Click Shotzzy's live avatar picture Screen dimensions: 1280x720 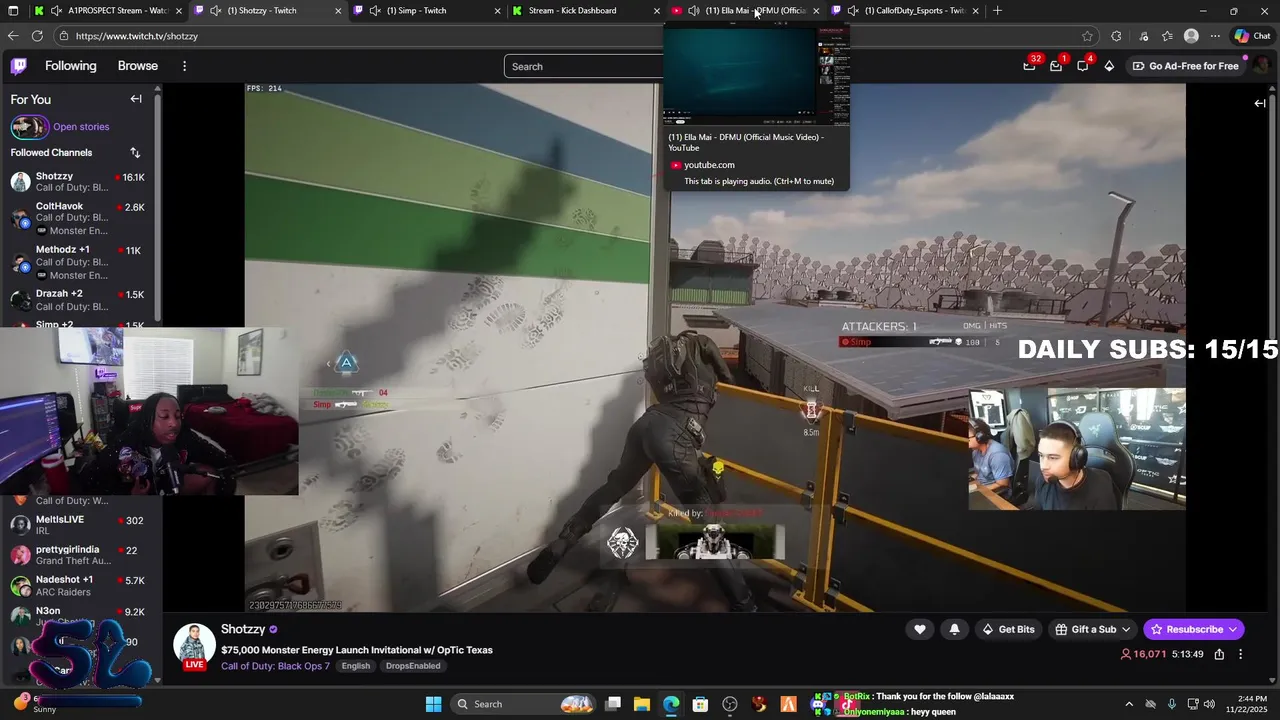coord(194,645)
